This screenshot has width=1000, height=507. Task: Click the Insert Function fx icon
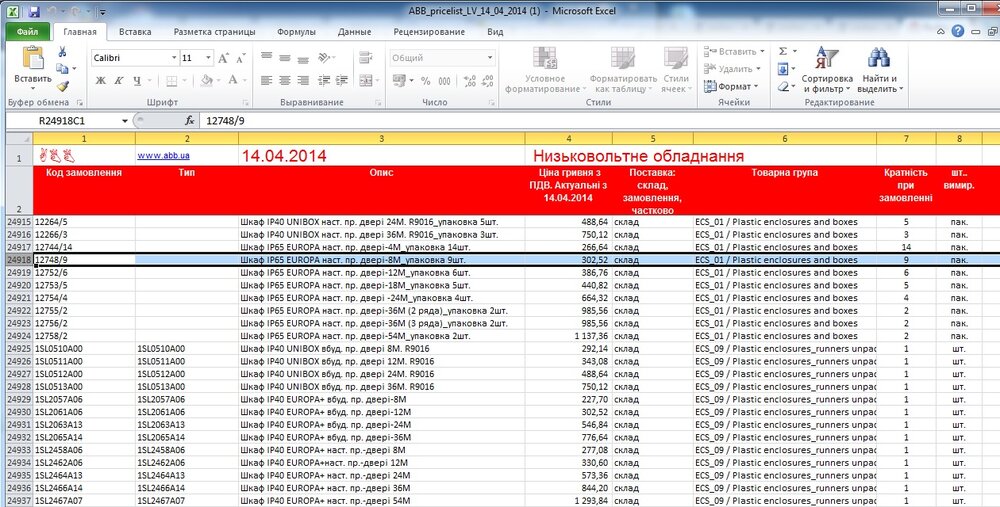coord(189,120)
